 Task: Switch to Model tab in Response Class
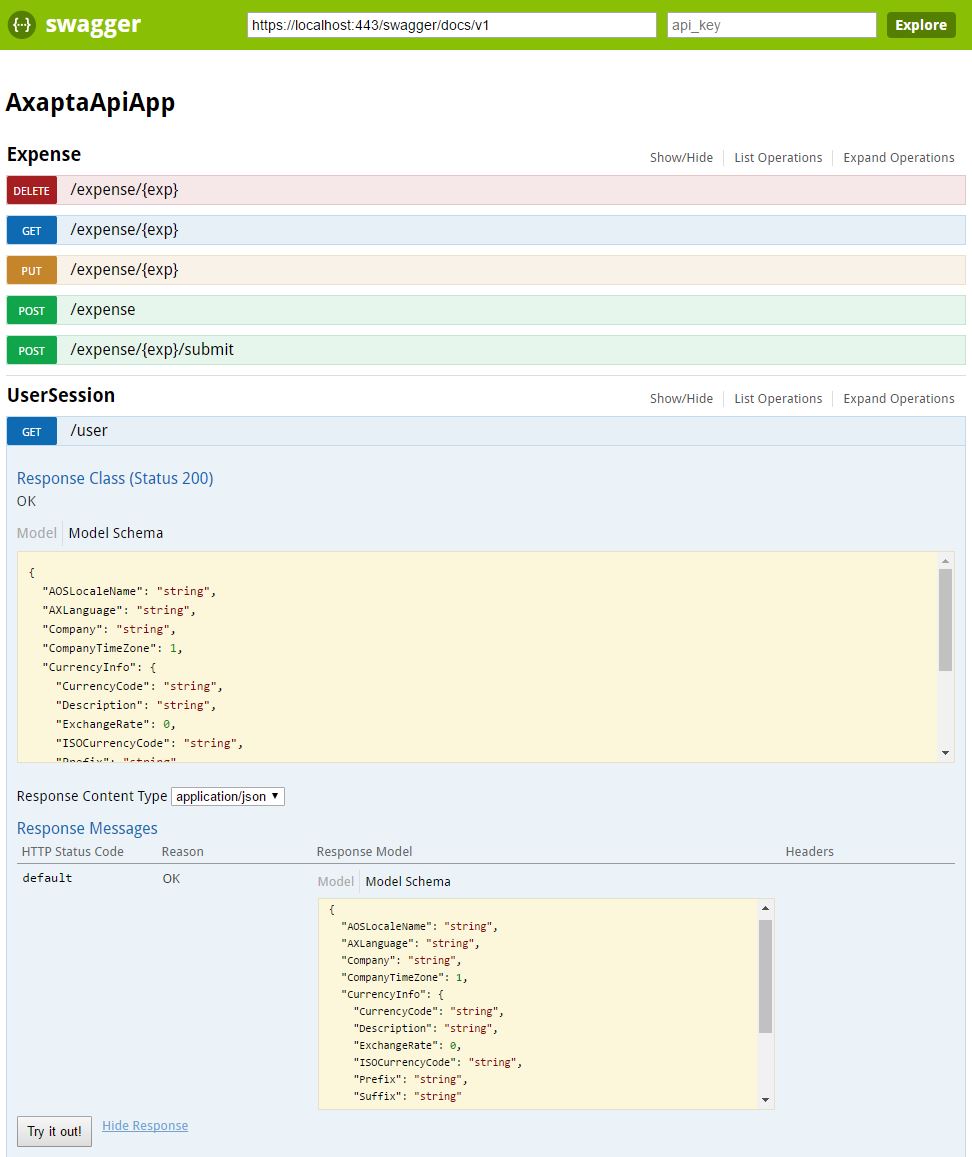[x=36, y=533]
